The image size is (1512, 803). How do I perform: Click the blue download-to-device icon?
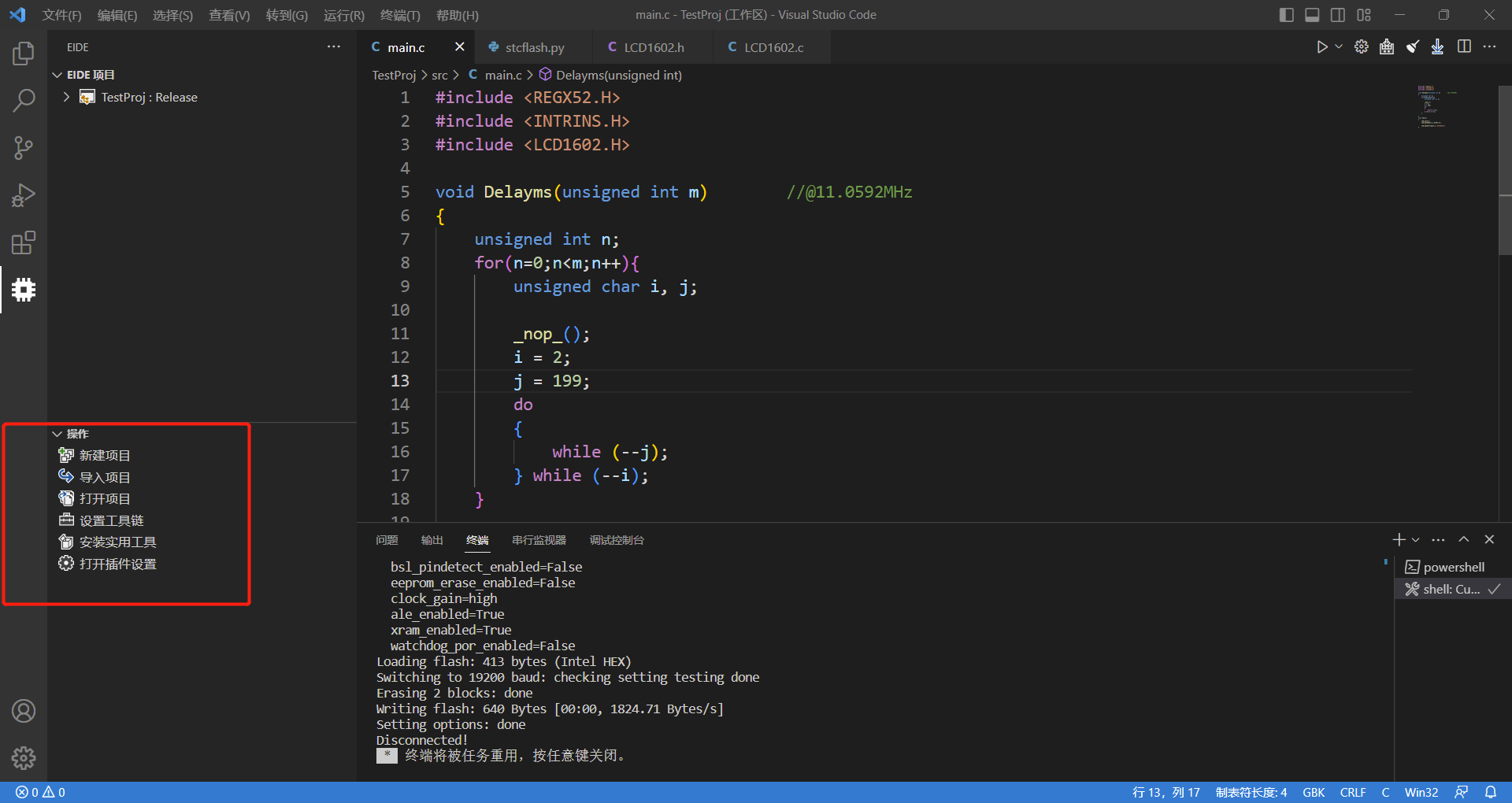coord(1438,47)
